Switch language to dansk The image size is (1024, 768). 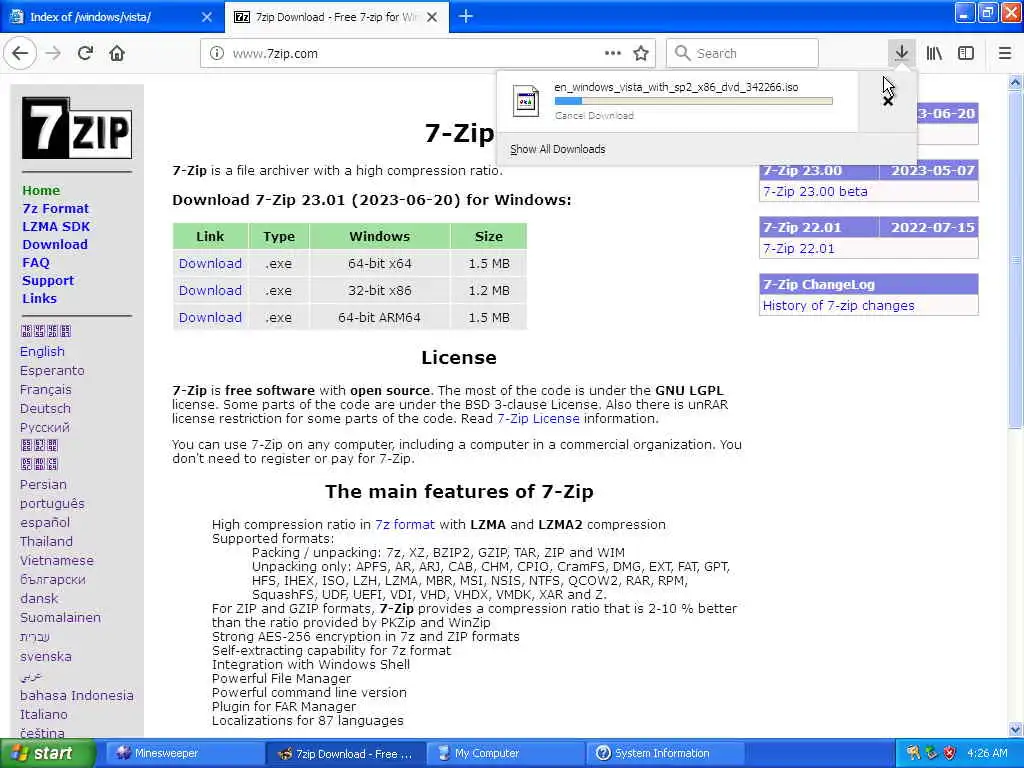[x=39, y=598]
